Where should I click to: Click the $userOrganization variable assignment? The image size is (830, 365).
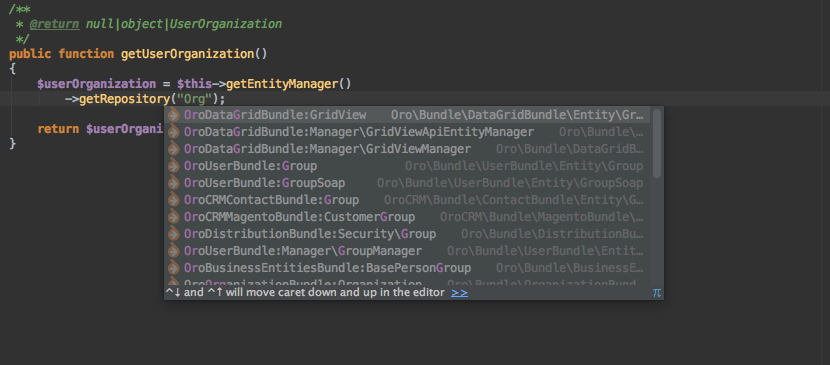click(x=97, y=84)
